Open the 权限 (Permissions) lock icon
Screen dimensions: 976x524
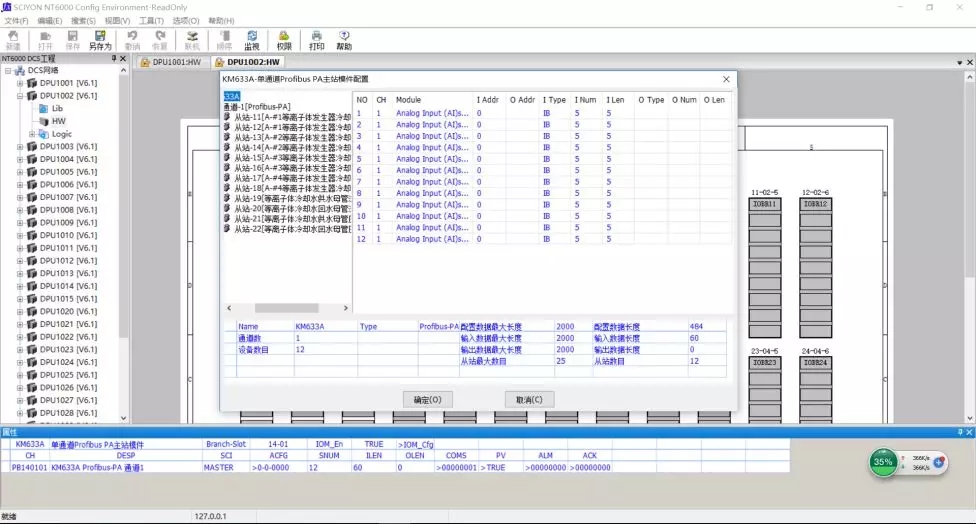click(x=284, y=36)
